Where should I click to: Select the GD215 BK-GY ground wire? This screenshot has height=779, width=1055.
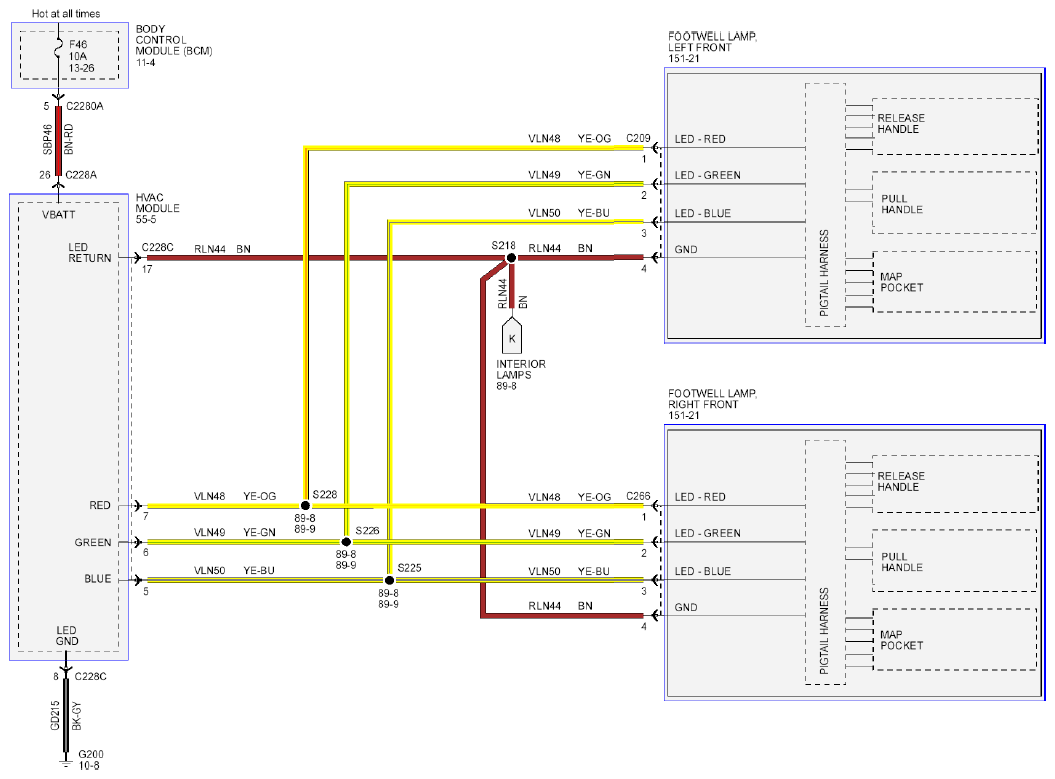tap(66, 715)
